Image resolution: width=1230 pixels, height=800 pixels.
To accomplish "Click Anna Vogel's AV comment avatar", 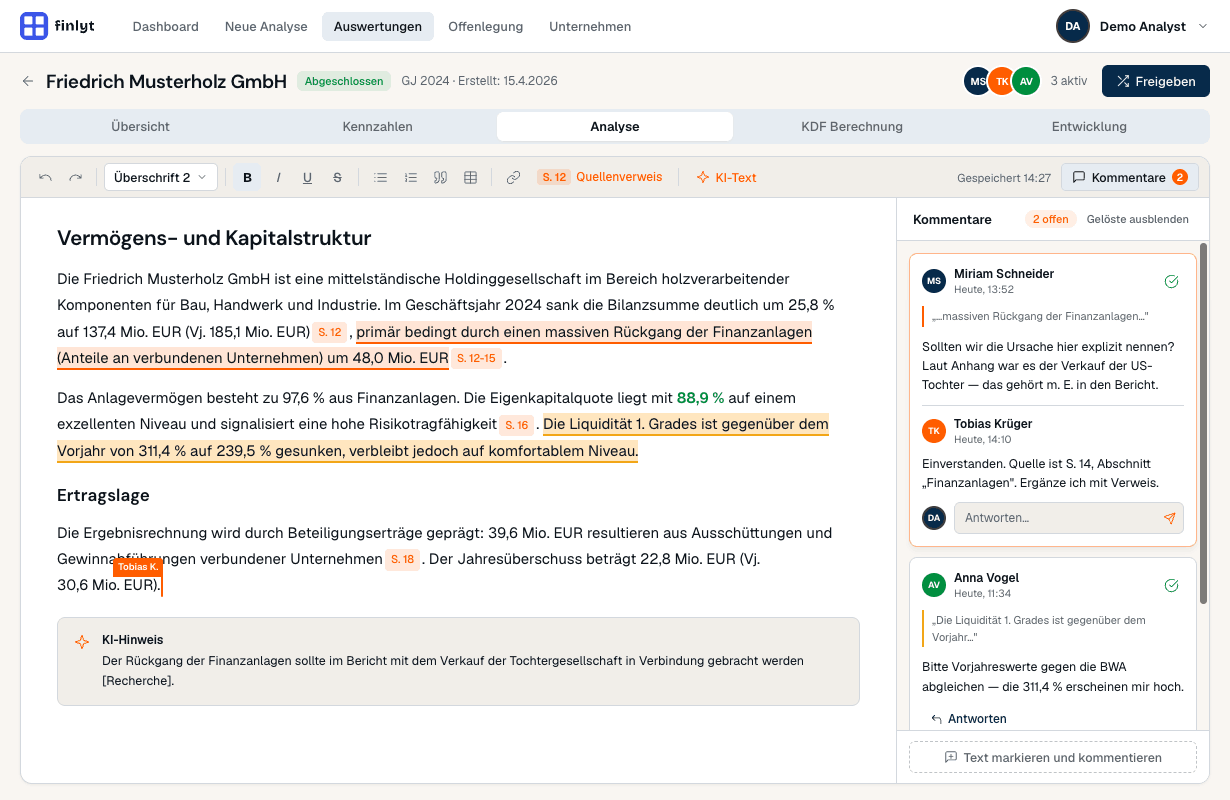I will coord(934,585).
